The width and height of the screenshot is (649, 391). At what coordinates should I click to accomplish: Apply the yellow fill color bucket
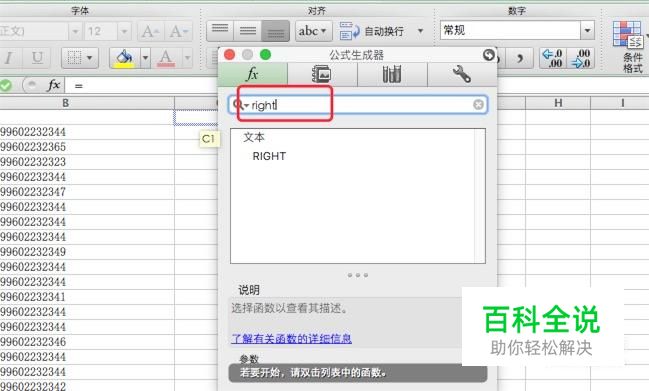(124, 58)
